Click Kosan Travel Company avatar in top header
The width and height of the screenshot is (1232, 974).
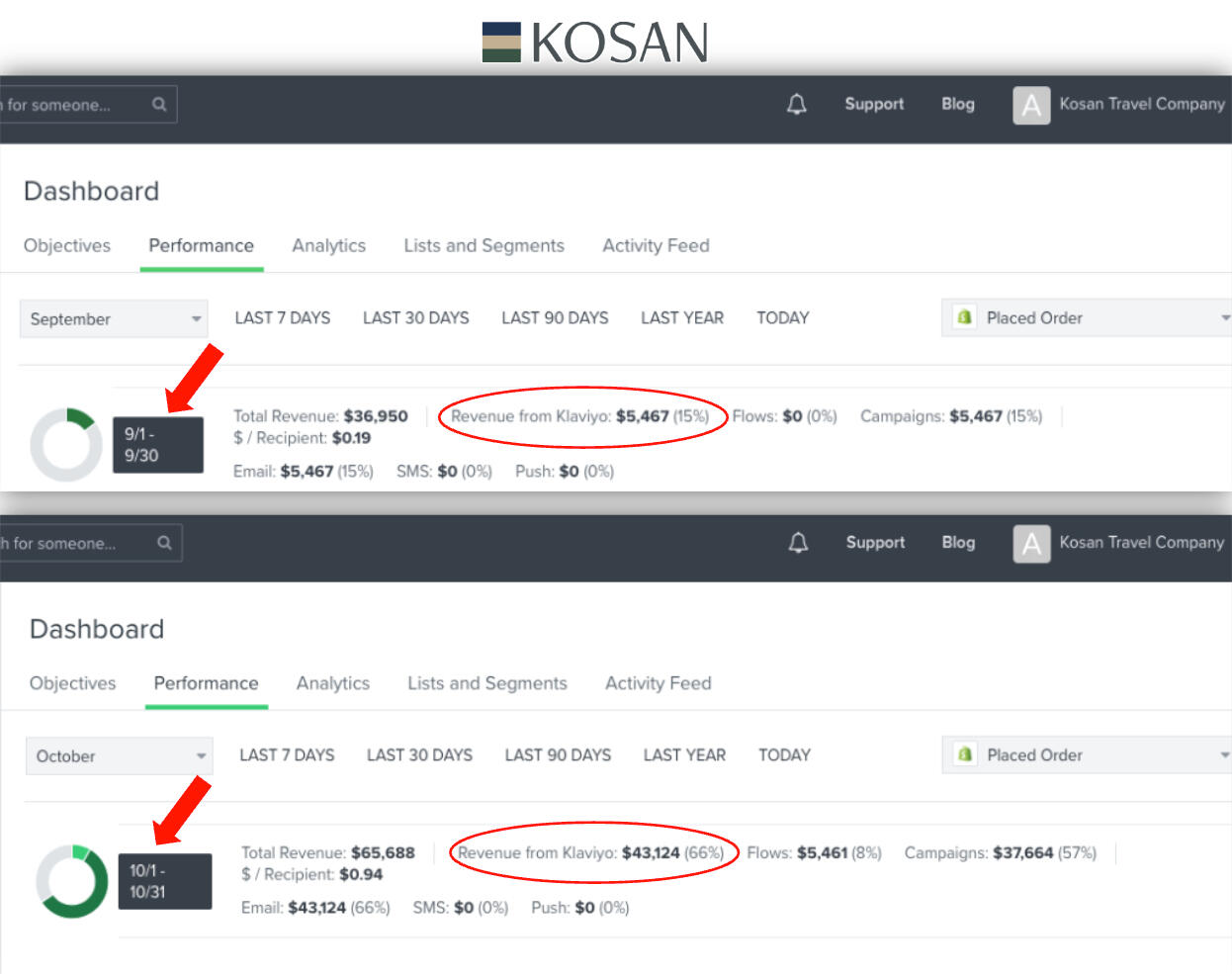tap(1031, 105)
